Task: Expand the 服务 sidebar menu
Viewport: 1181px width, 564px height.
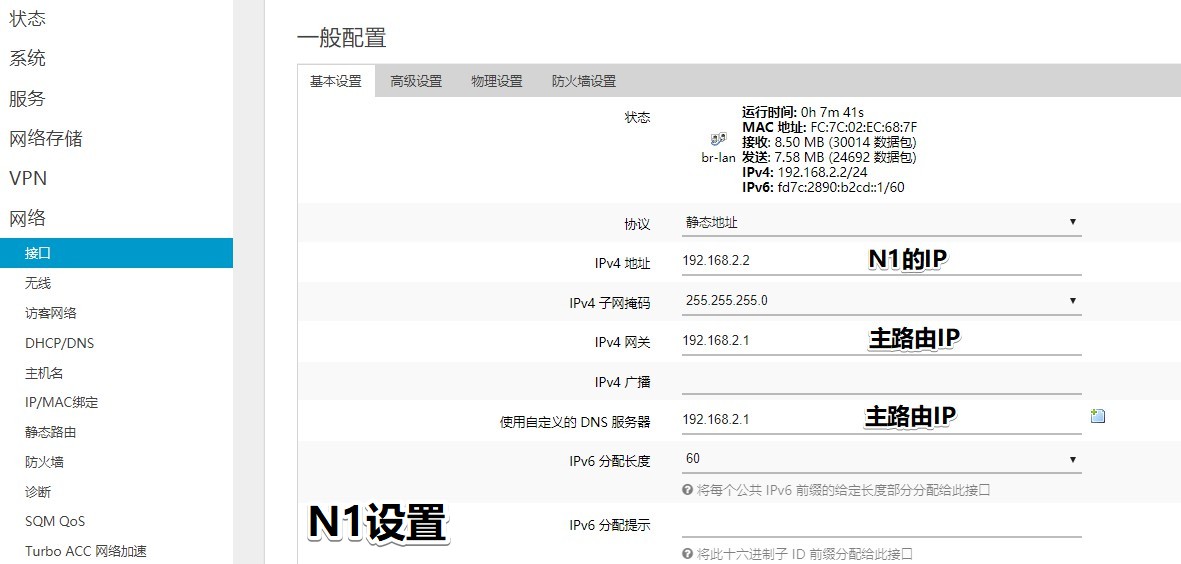Action: [x=27, y=99]
